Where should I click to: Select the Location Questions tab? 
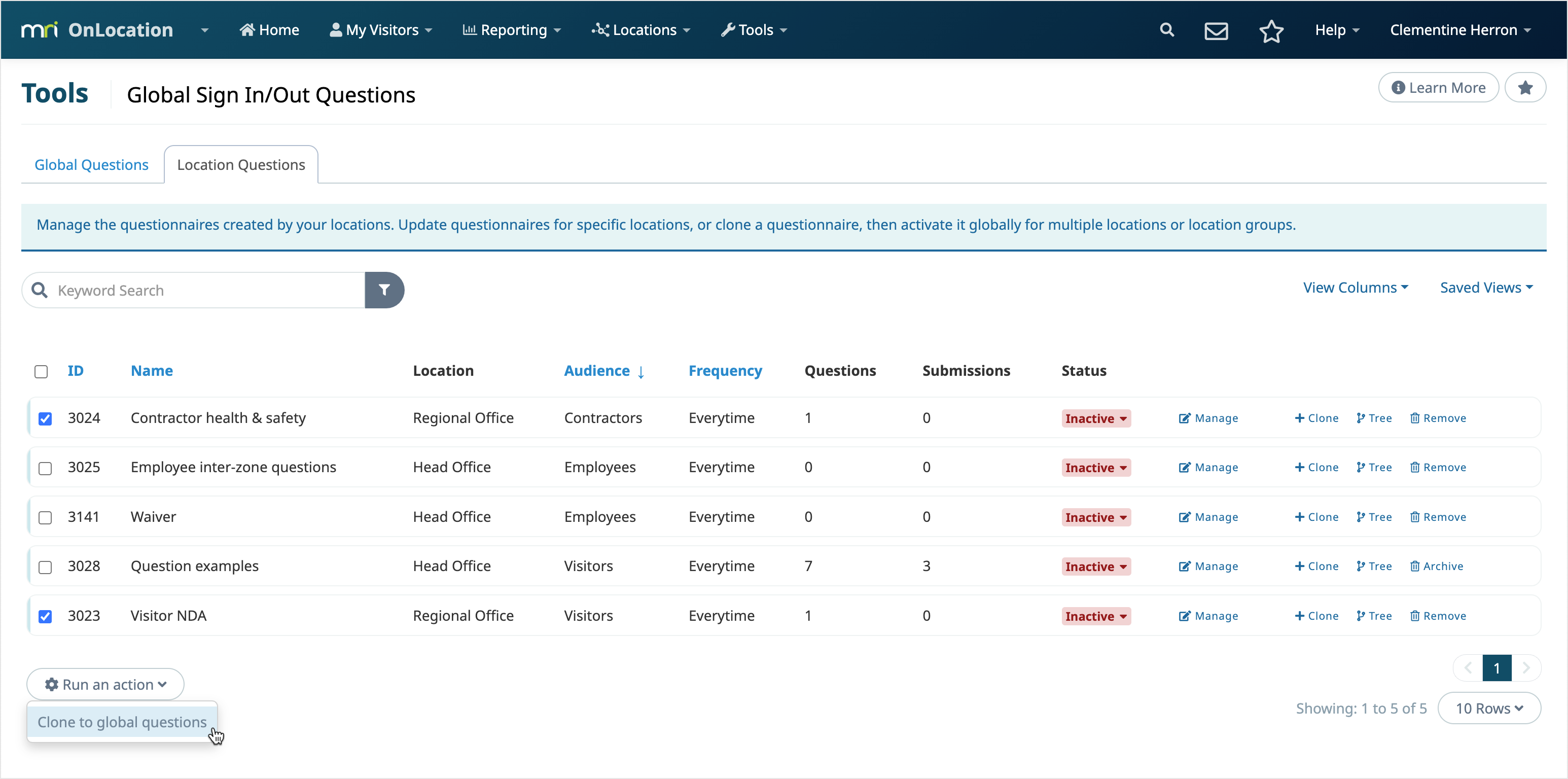tap(241, 164)
